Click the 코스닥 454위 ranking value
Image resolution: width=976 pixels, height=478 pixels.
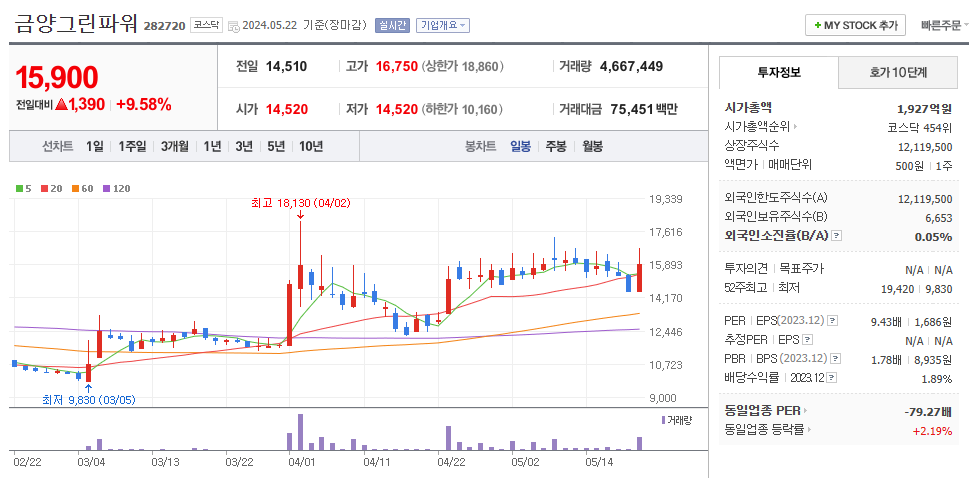tap(920, 127)
